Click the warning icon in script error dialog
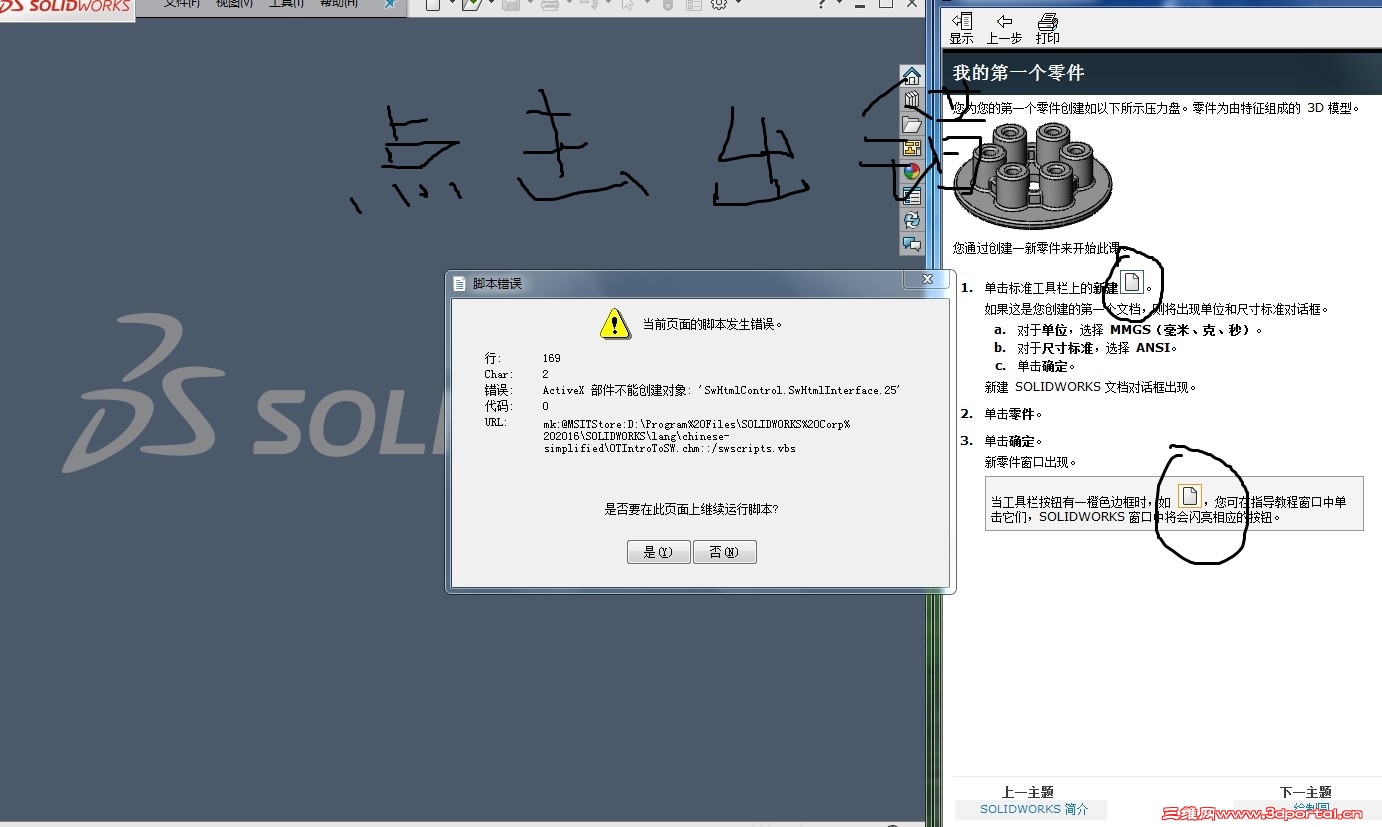Image resolution: width=1382 pixels, height=827 pixels. pyautogui.click(x=614, y=323)
